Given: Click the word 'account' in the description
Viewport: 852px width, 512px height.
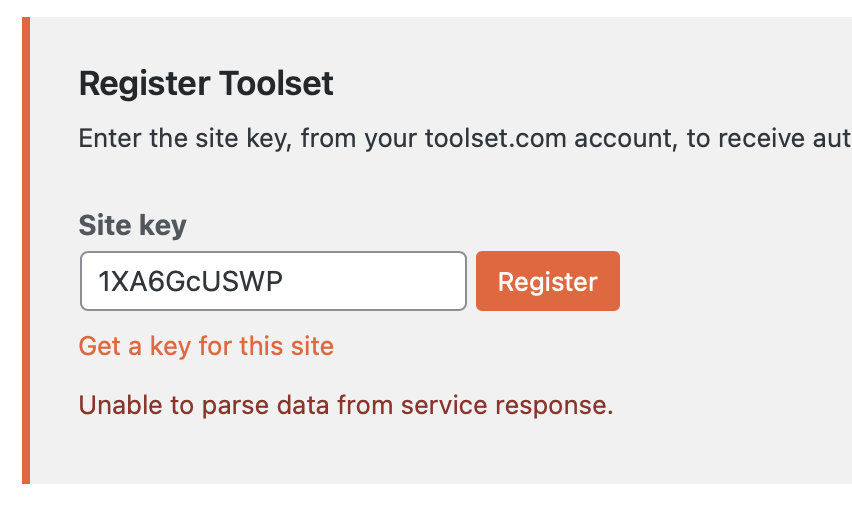Looking at the screenshot, I should click(623, 137).
